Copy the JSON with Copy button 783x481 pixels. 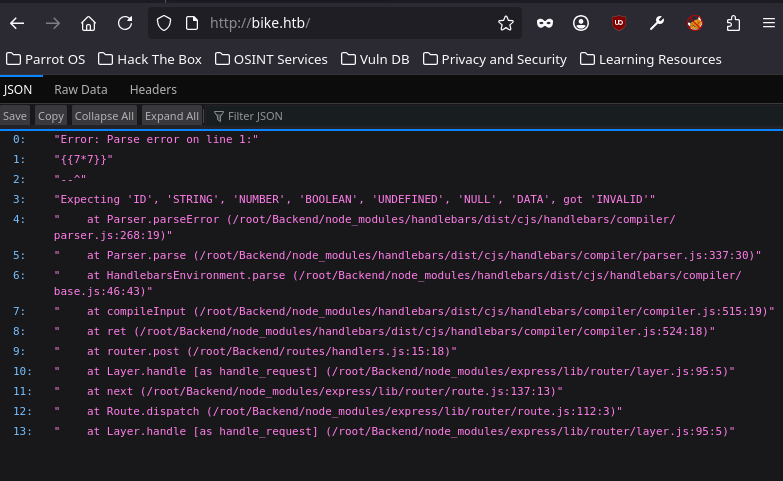click(51, 116)
